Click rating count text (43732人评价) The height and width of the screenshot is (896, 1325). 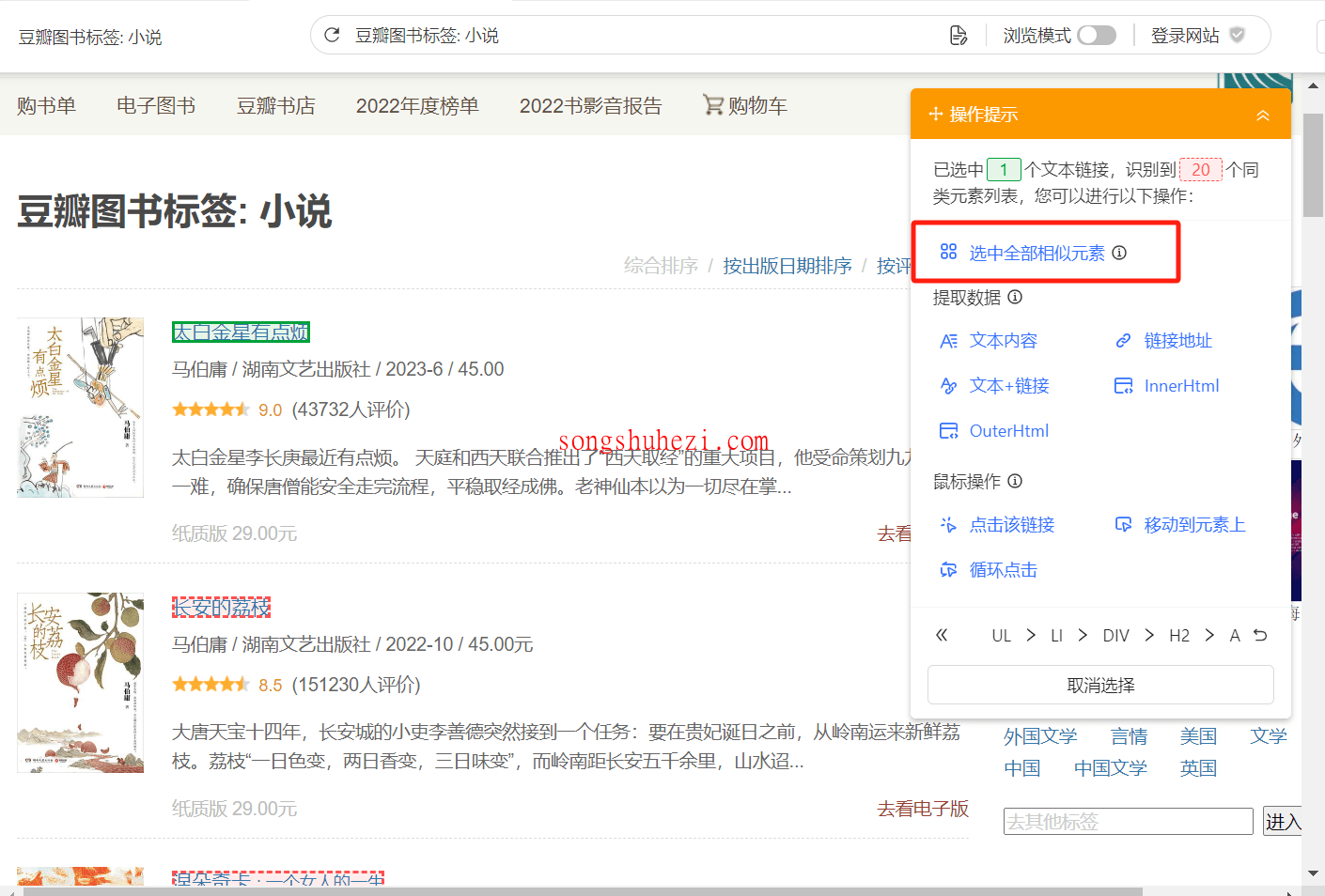(351, 409)
